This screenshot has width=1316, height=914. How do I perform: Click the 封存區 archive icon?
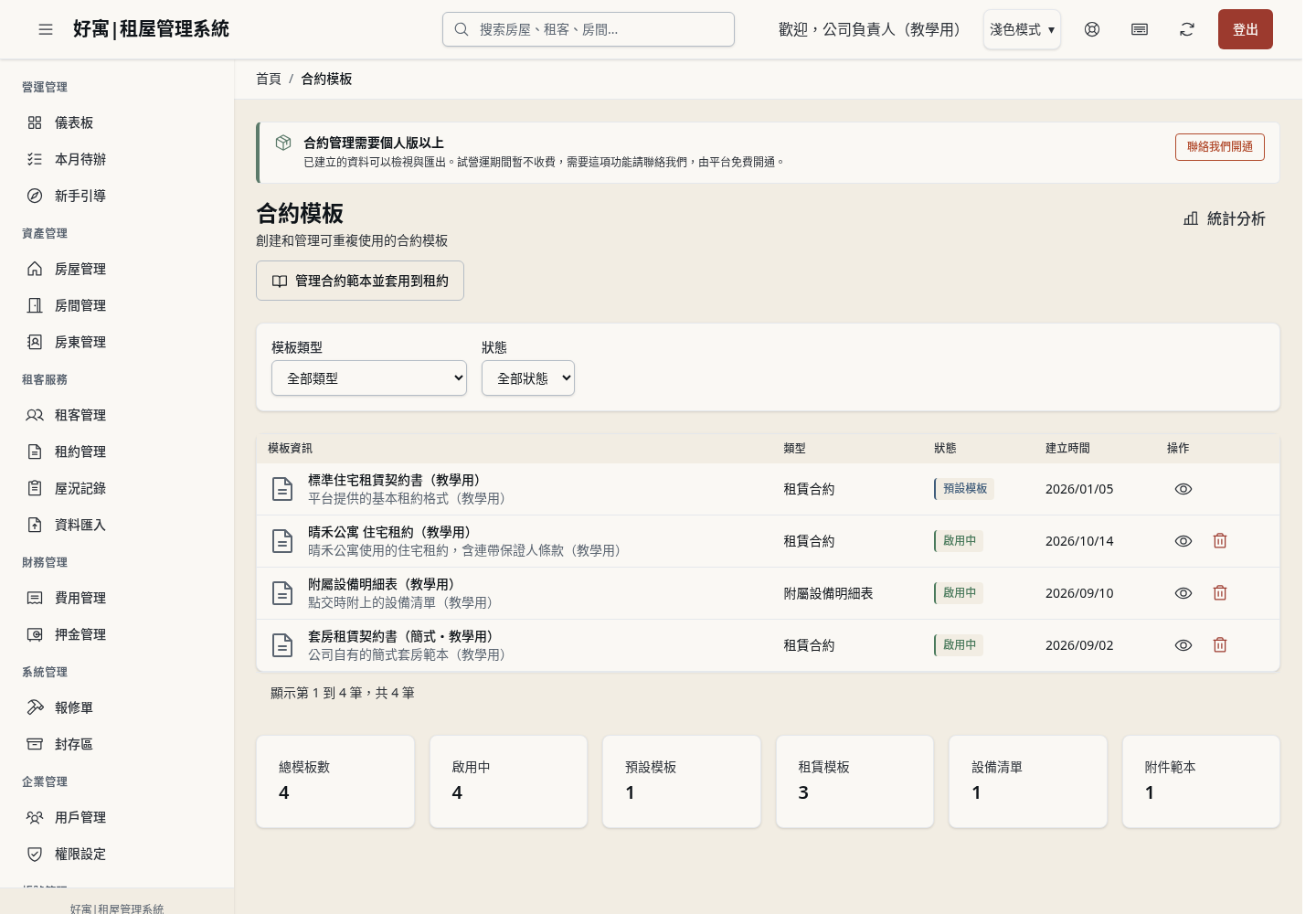35,744
